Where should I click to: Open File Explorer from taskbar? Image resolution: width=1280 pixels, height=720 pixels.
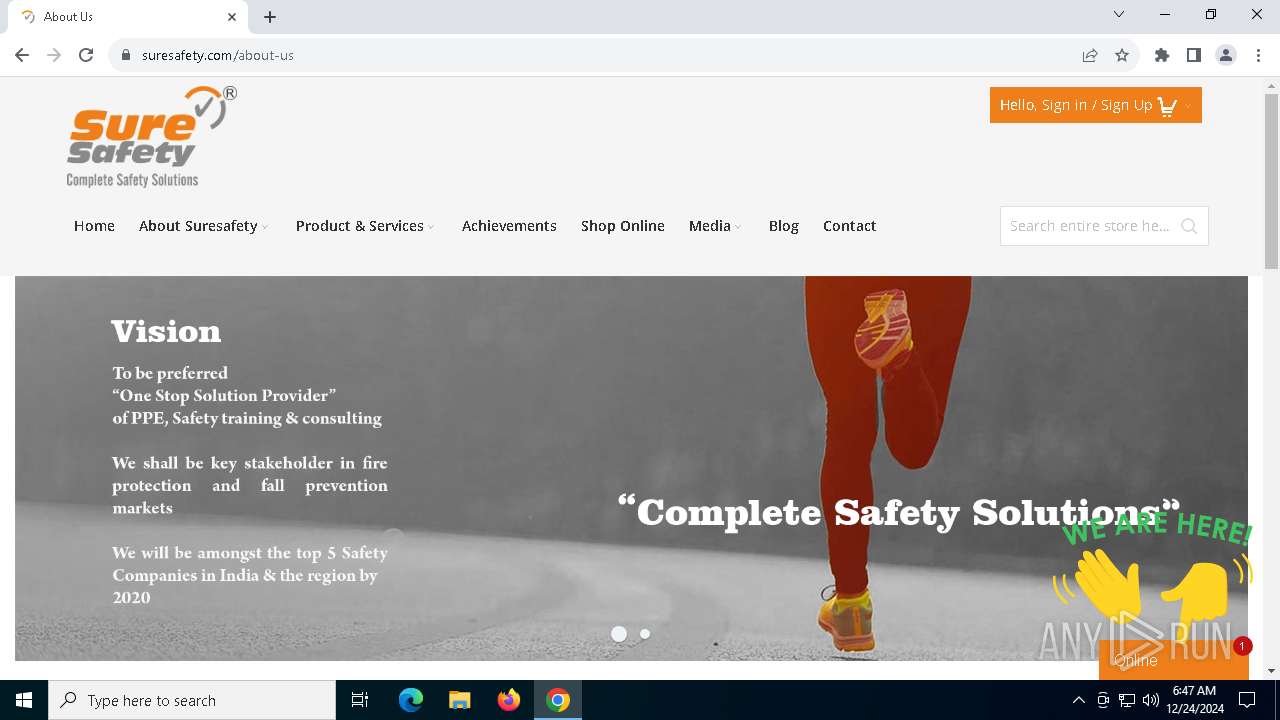pos(460,700)
